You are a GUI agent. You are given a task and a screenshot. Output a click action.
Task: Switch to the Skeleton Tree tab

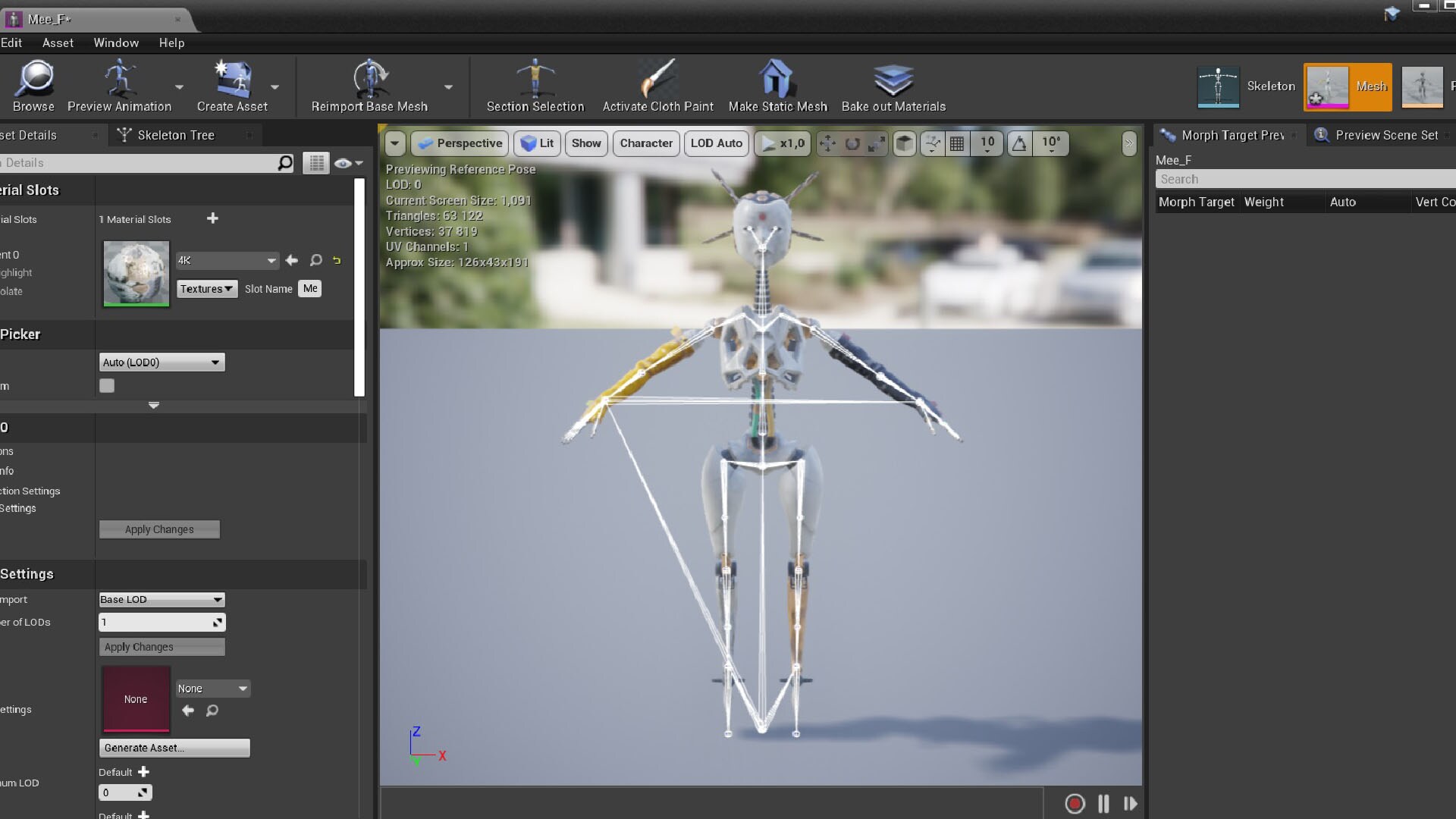point(175,135)
